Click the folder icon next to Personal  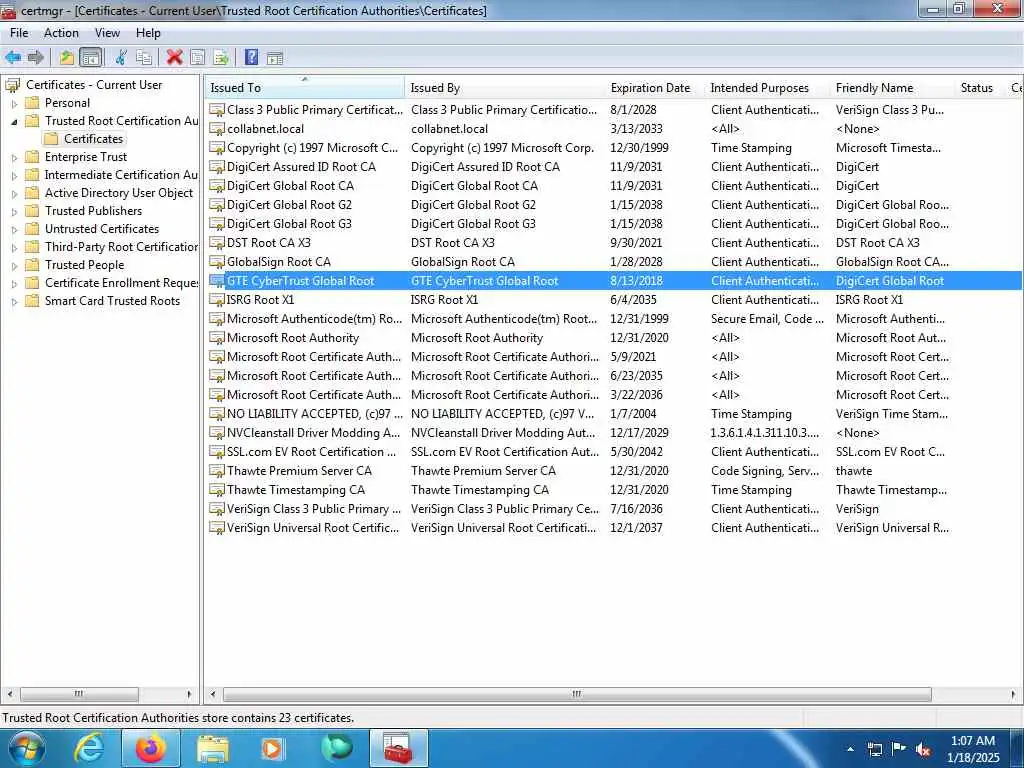[32, 103]
